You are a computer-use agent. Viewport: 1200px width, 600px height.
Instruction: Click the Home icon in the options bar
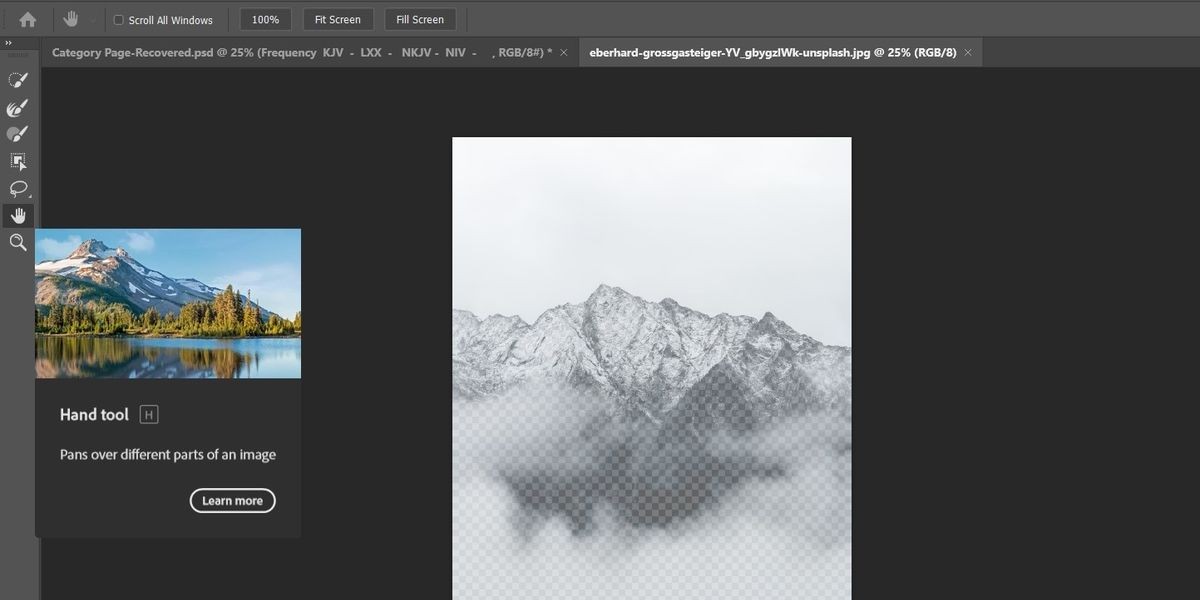[x=28, y=19]
